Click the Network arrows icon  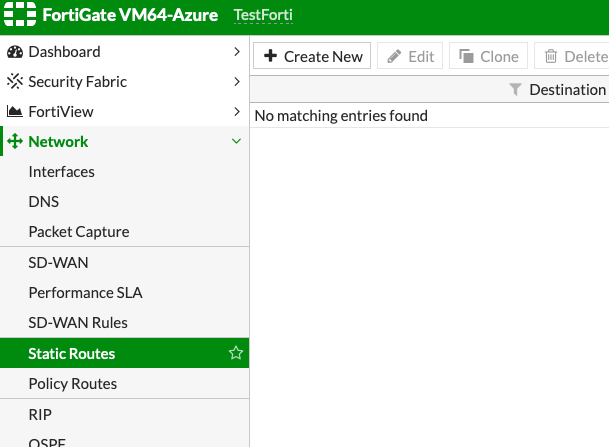point(15,141)
